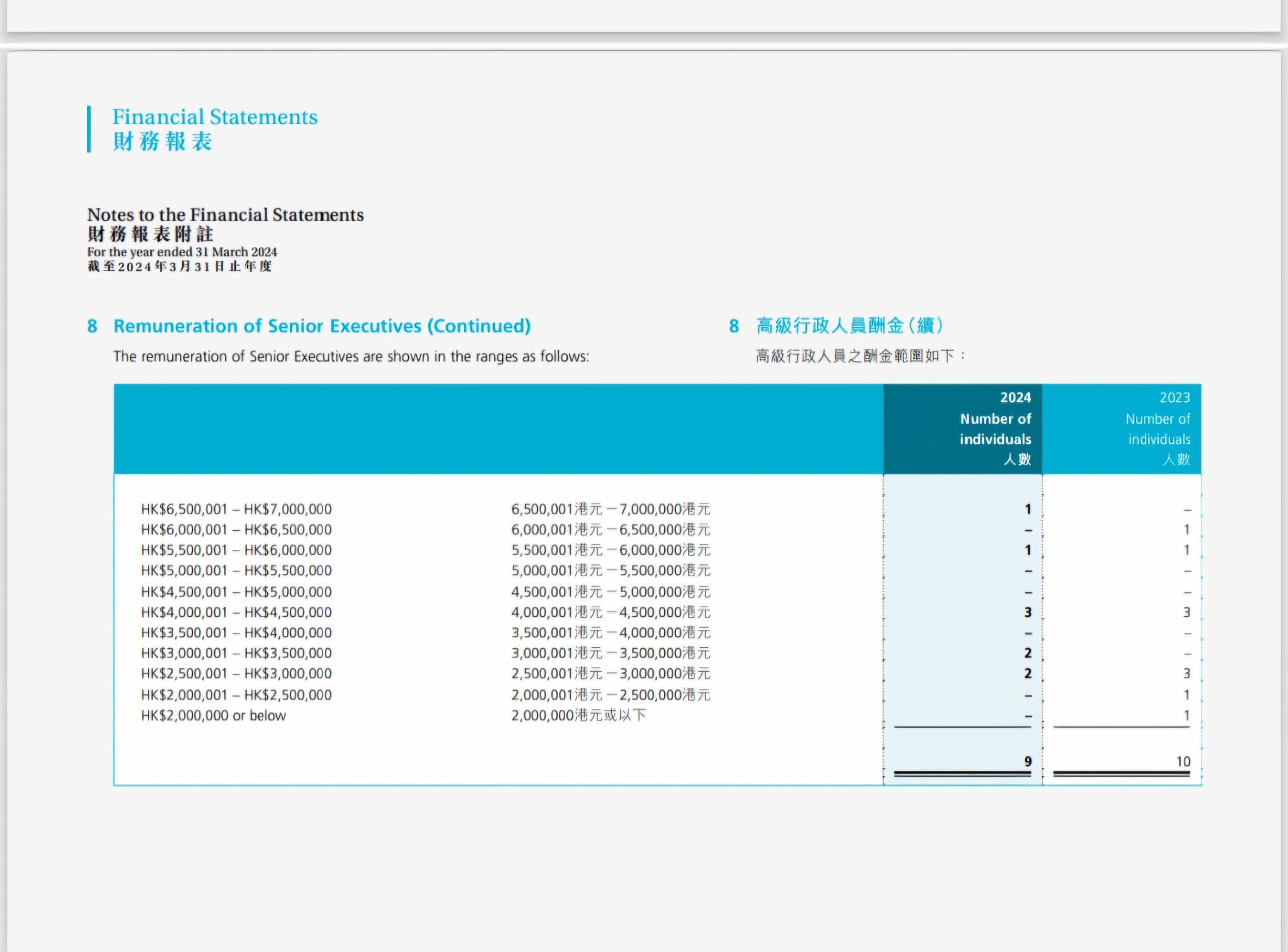Click the 'Financial Statements' page heading
Screen dimensions: 1288x952
pos(215,117)
